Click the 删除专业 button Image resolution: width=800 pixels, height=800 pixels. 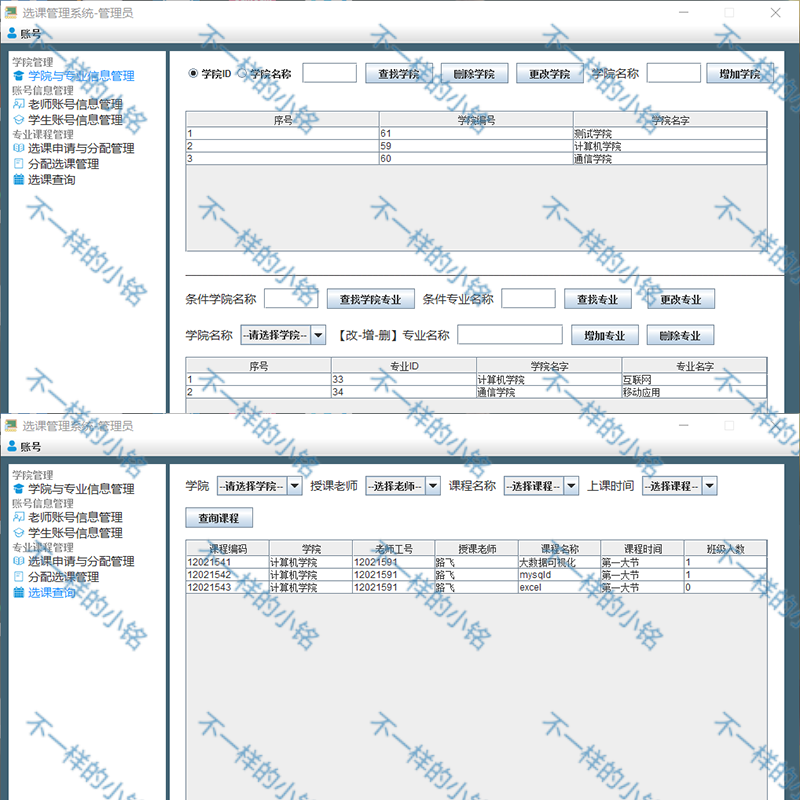(681, 335)
